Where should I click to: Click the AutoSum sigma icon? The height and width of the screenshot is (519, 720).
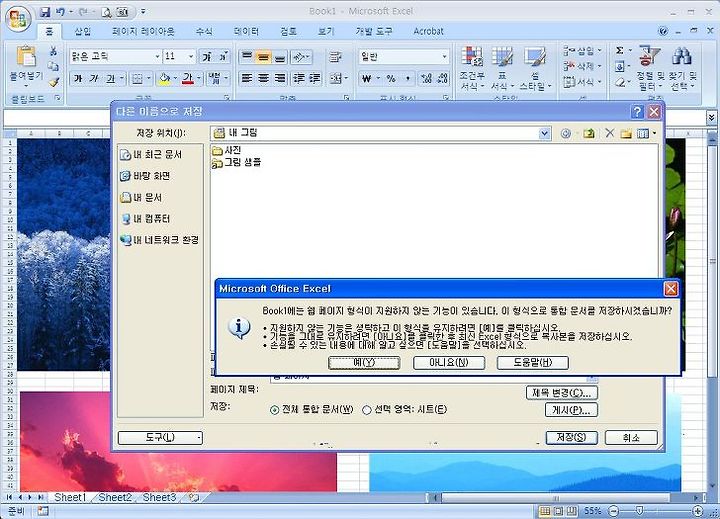620,51
